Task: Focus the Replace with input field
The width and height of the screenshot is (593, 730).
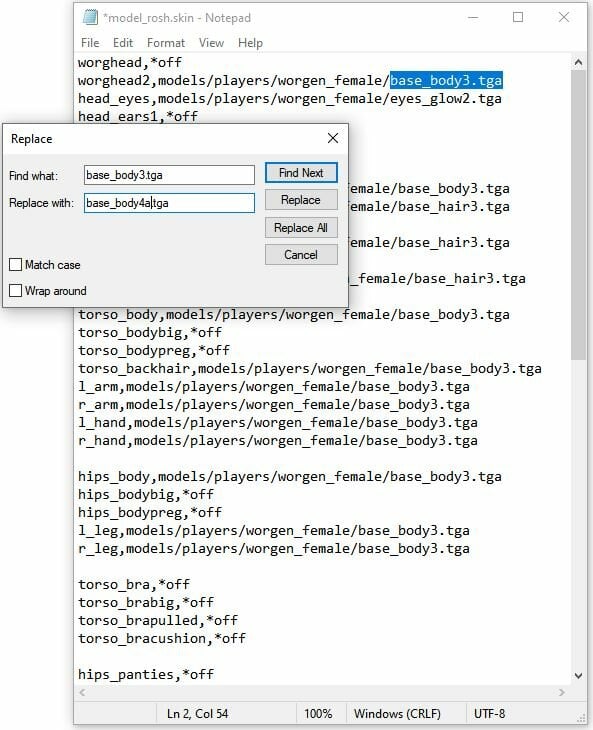Action: [169, 203]
